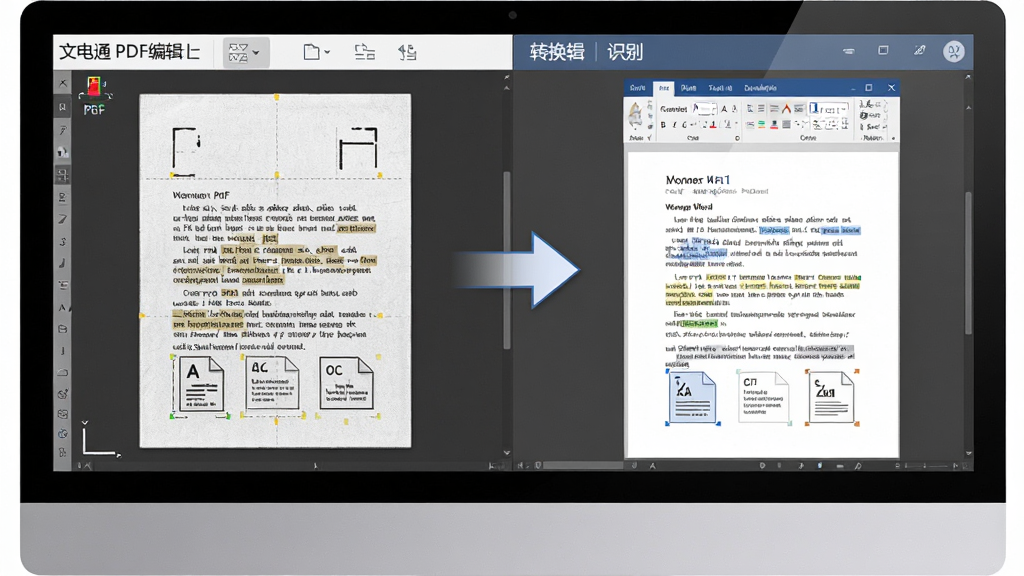Select the bookmark tool in the left sidebar
This screenshot has height=576, width=1024.
(63, 106)
